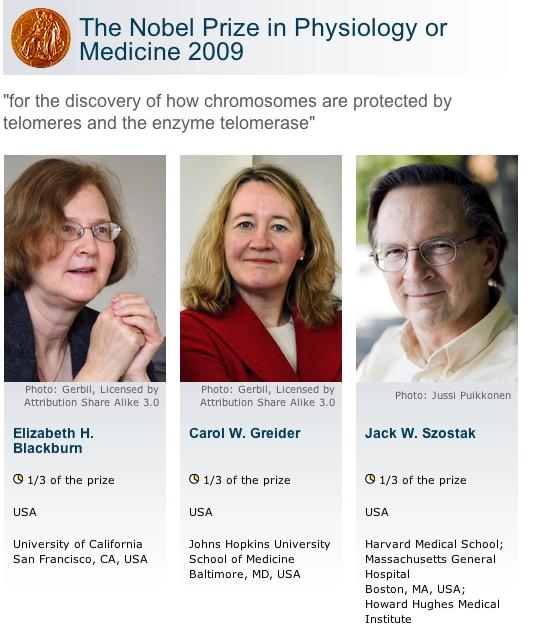Click the prize share pie icon under Greider
Viewport: 540px width, 632px height.
tap(194, 479)
